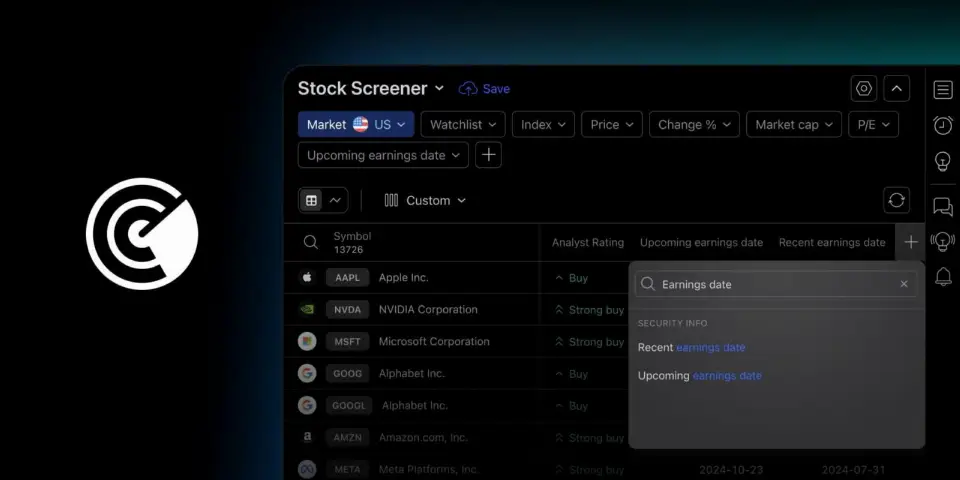Open the Custom column set dropdown
The width and height of the screenshot is (960, 480).
click(425, 200)
